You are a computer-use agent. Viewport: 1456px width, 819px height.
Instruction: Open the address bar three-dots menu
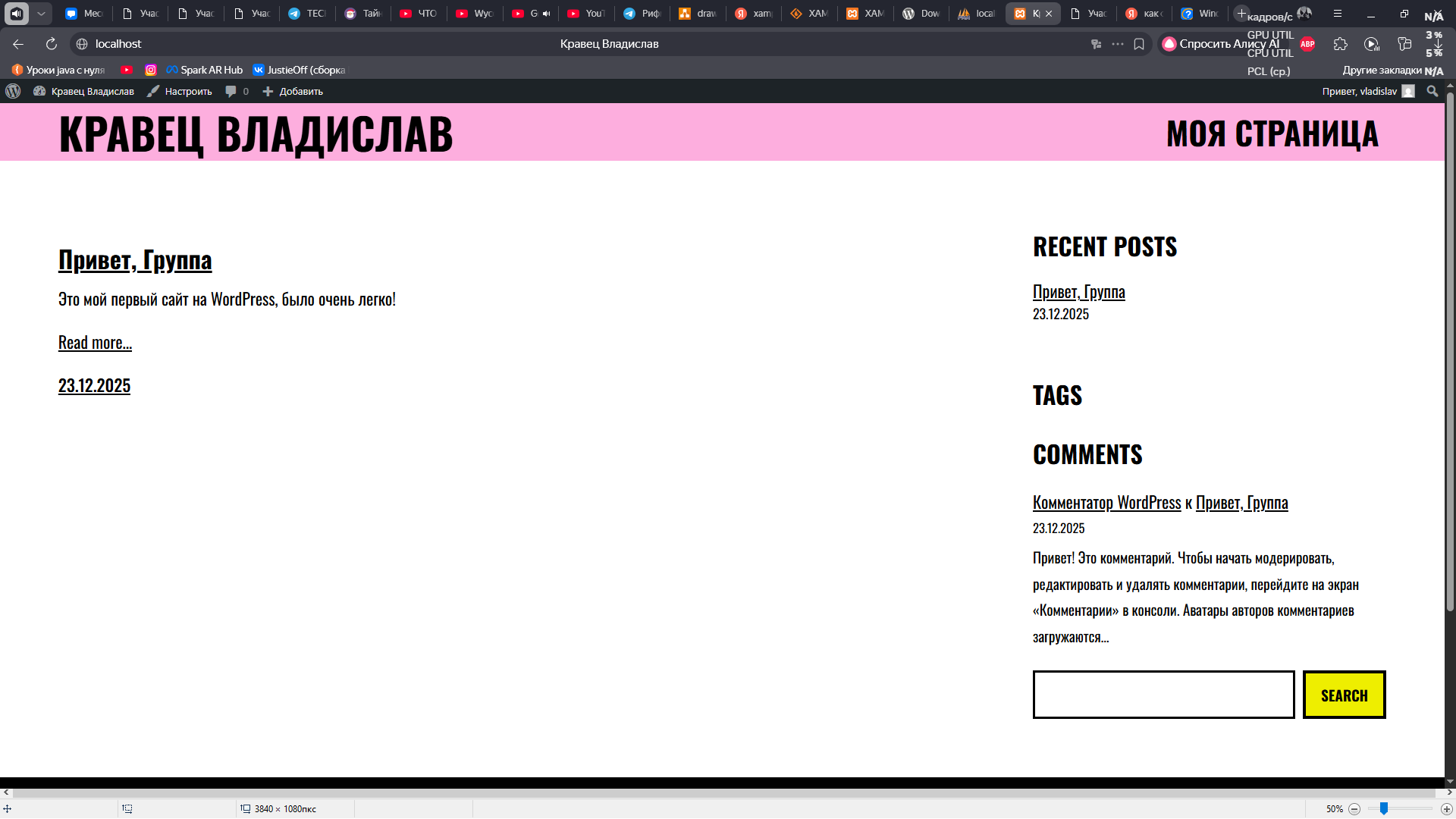coord(1117,44)
